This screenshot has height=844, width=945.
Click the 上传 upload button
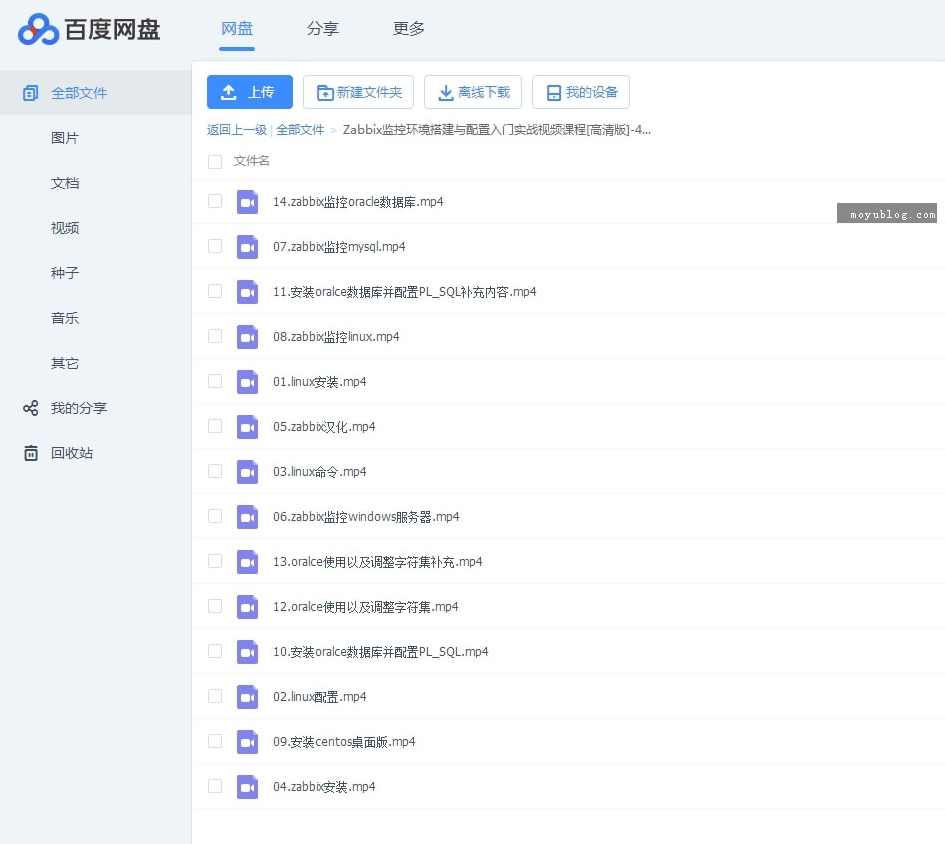pyautogui.click(x=249, y=91)
